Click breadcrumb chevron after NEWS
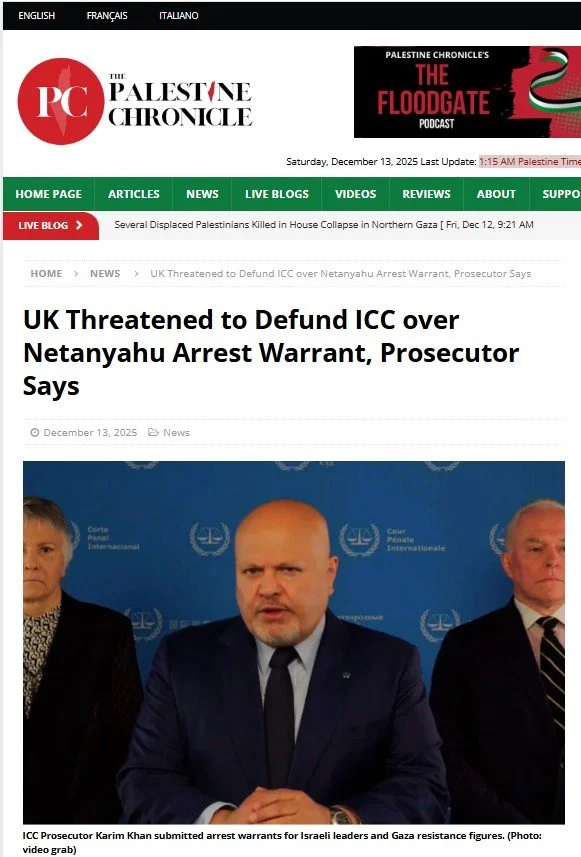This screenshot has width=581, height=857. pyautogui.click(x=136, y=274)
